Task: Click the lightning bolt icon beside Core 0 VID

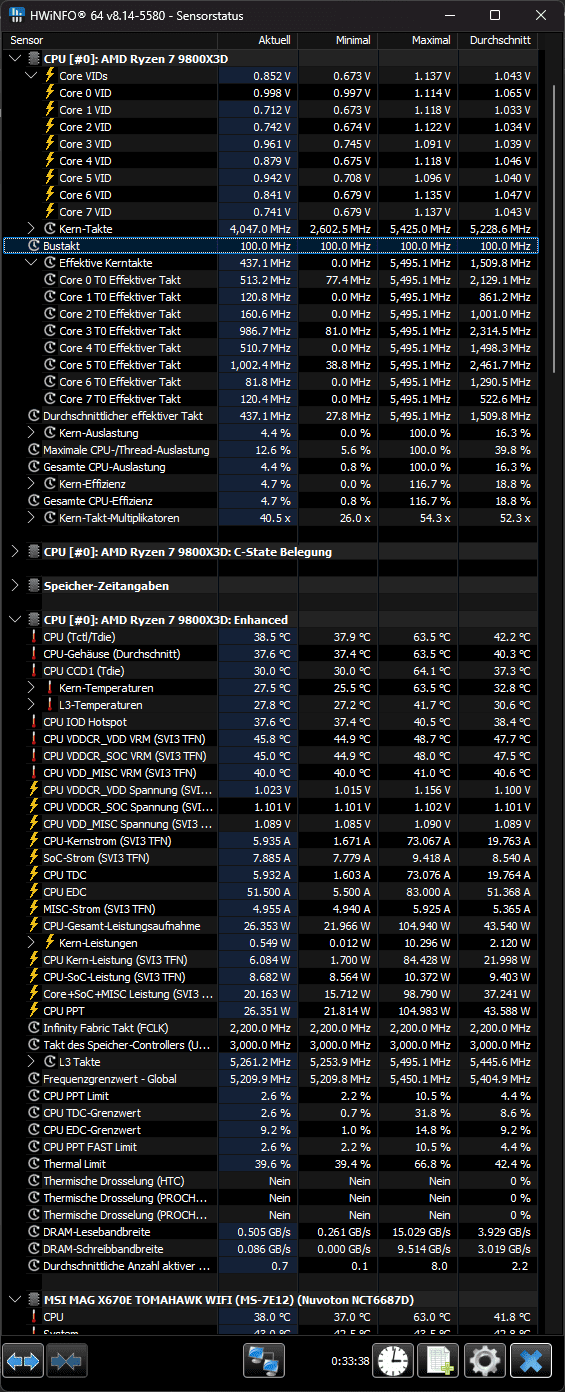Action: 50,93
